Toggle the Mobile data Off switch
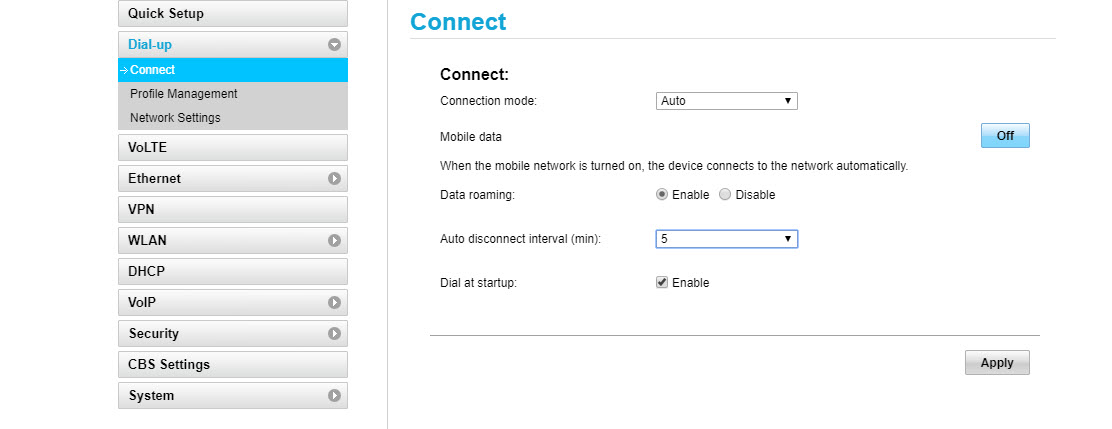The image size is (1112, 429). click(1005, 135)
